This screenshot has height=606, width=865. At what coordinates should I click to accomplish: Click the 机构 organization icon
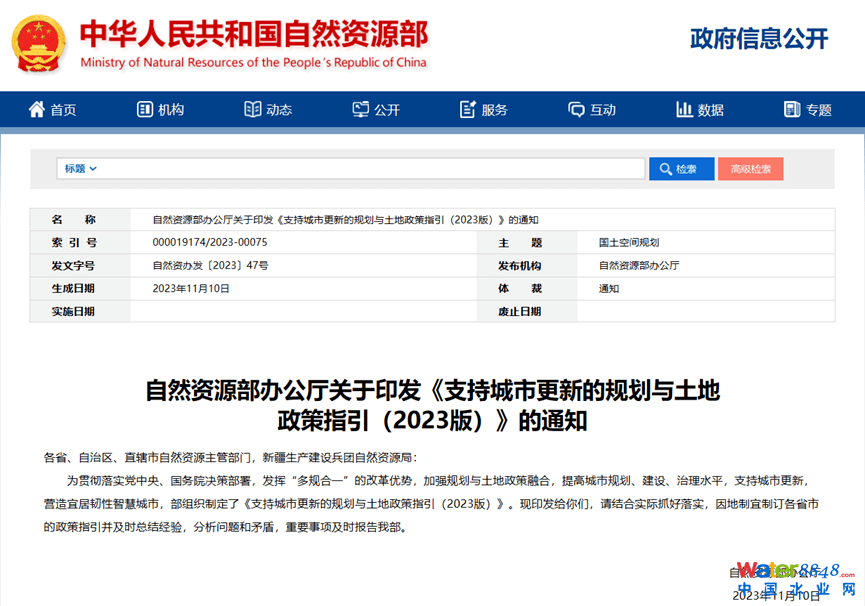145,110
